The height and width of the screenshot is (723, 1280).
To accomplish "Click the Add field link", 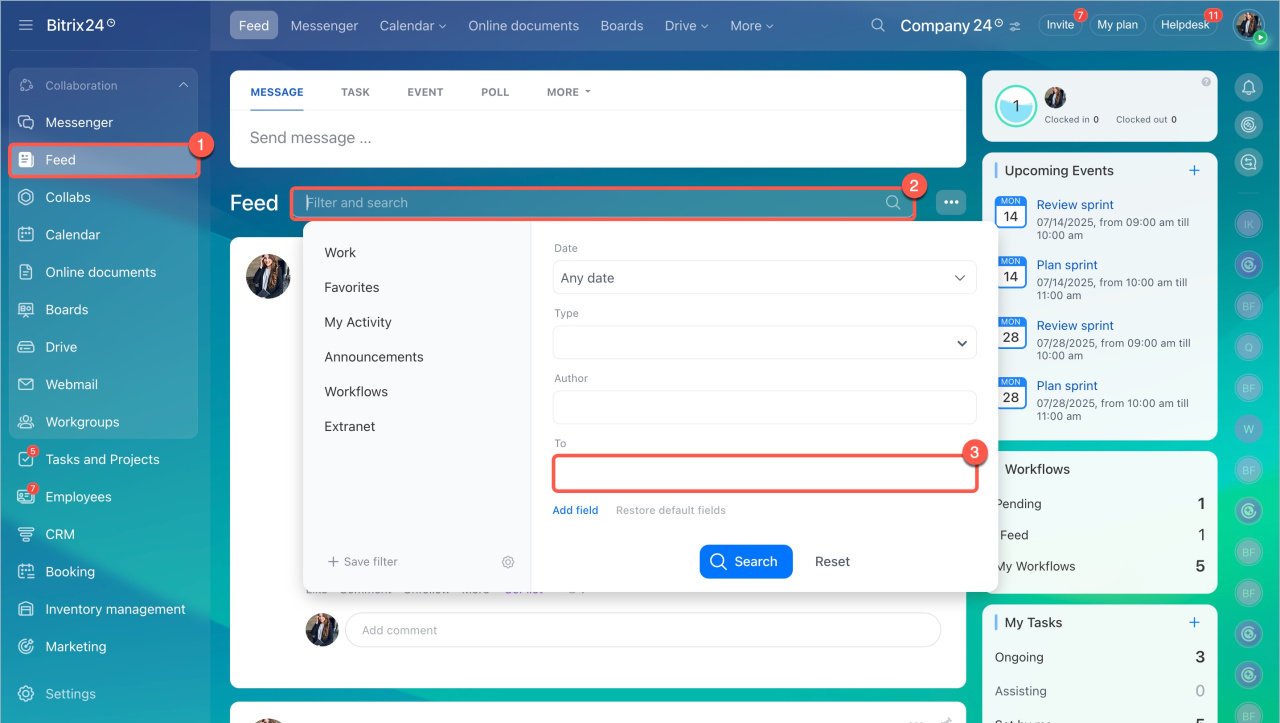I will coord(575,510).
